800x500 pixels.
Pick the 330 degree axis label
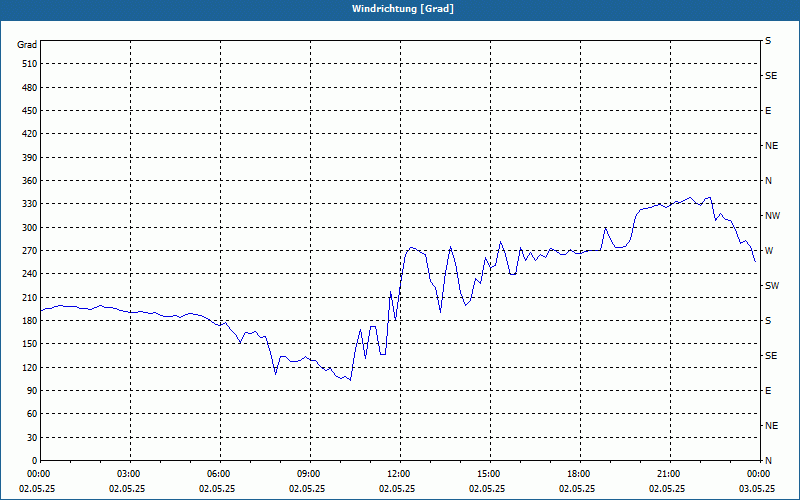point(29,204)
